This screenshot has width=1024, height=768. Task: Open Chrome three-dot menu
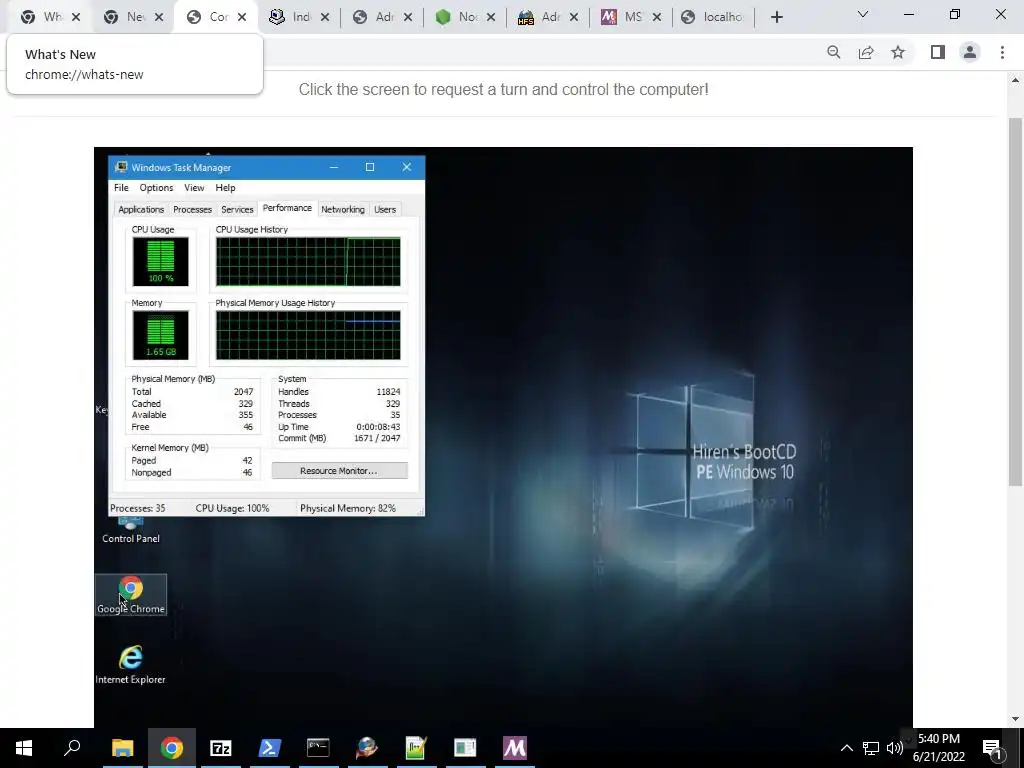[1002, 52]
